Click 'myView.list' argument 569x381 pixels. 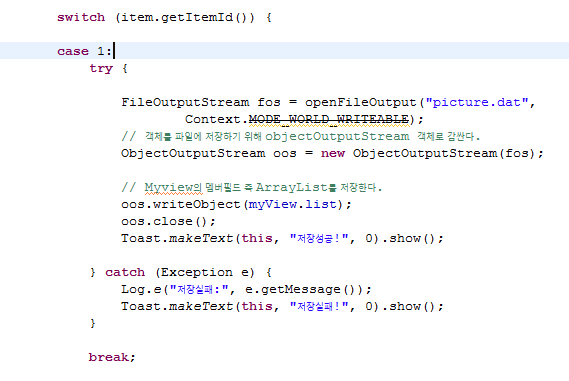tap(292, 205)
